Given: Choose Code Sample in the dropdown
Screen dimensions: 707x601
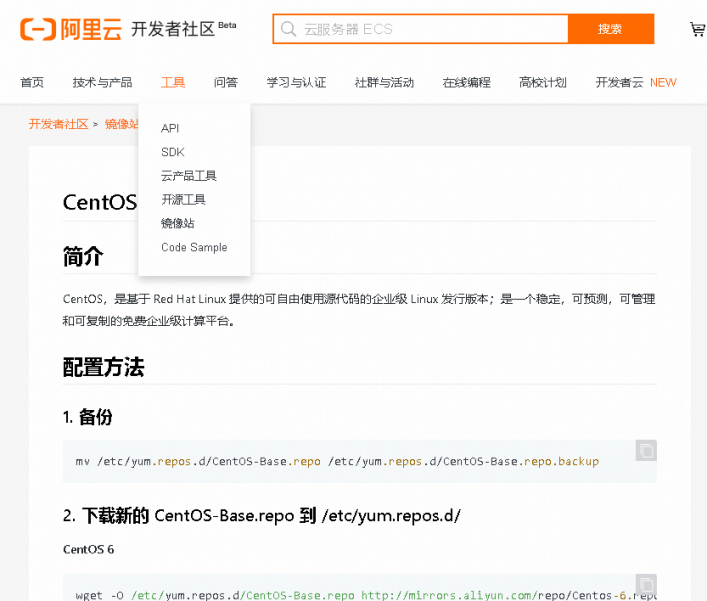Looking at the screenshot, I should click(x=194, y=248).
